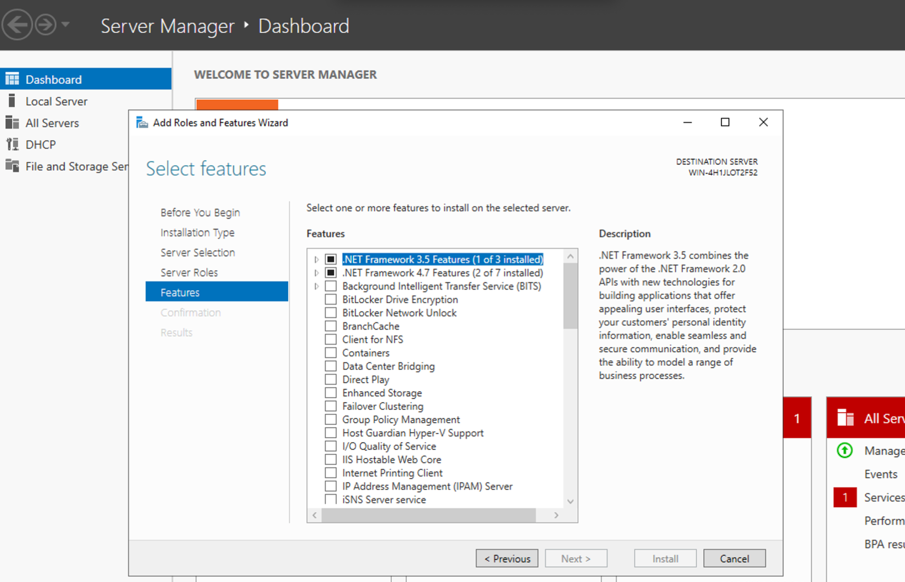Click the File and Storage Services icon
Image resolution: width=905 pixels, height=582 pixels.
(12, 166)
